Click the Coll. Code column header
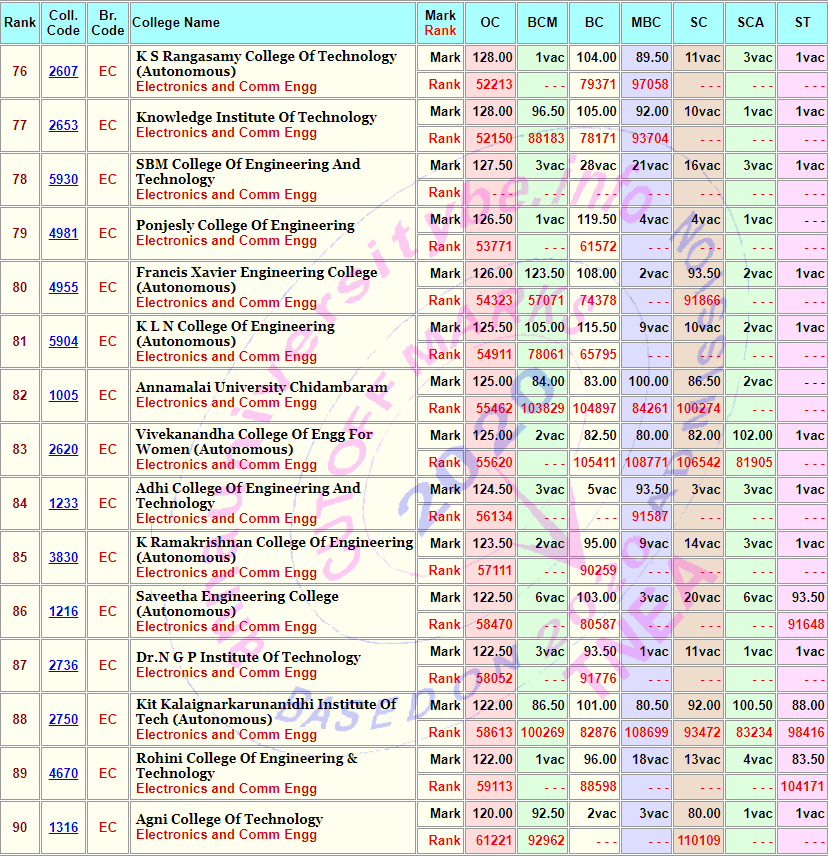The image size is (828, 856). (63, 23)
